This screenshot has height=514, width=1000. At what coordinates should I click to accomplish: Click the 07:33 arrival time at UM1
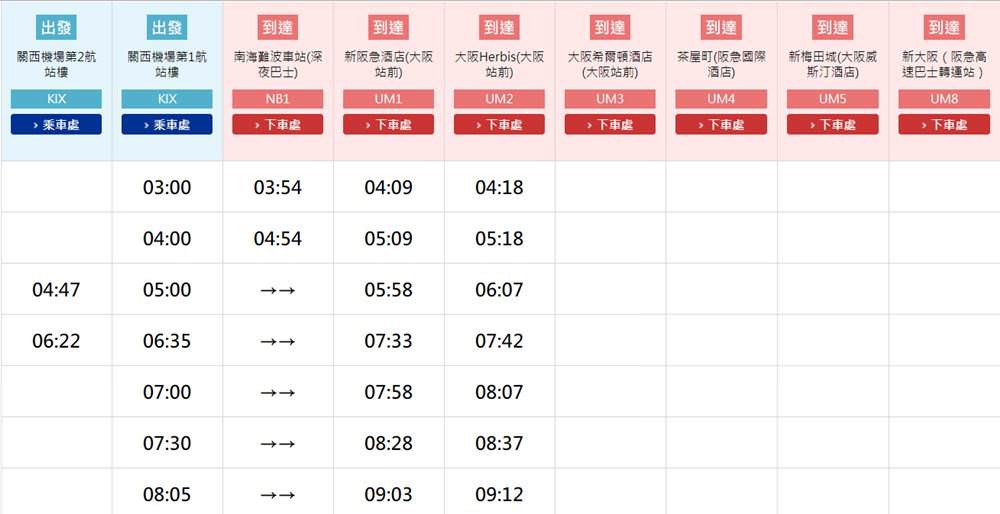point(388,341)
